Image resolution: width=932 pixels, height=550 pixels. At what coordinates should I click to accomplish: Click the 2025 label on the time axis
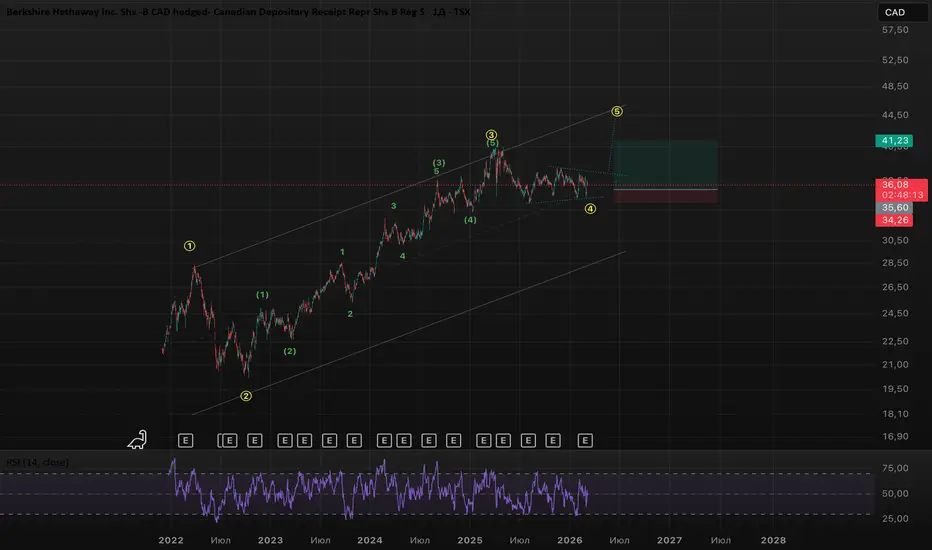click(x=470, y=540)
